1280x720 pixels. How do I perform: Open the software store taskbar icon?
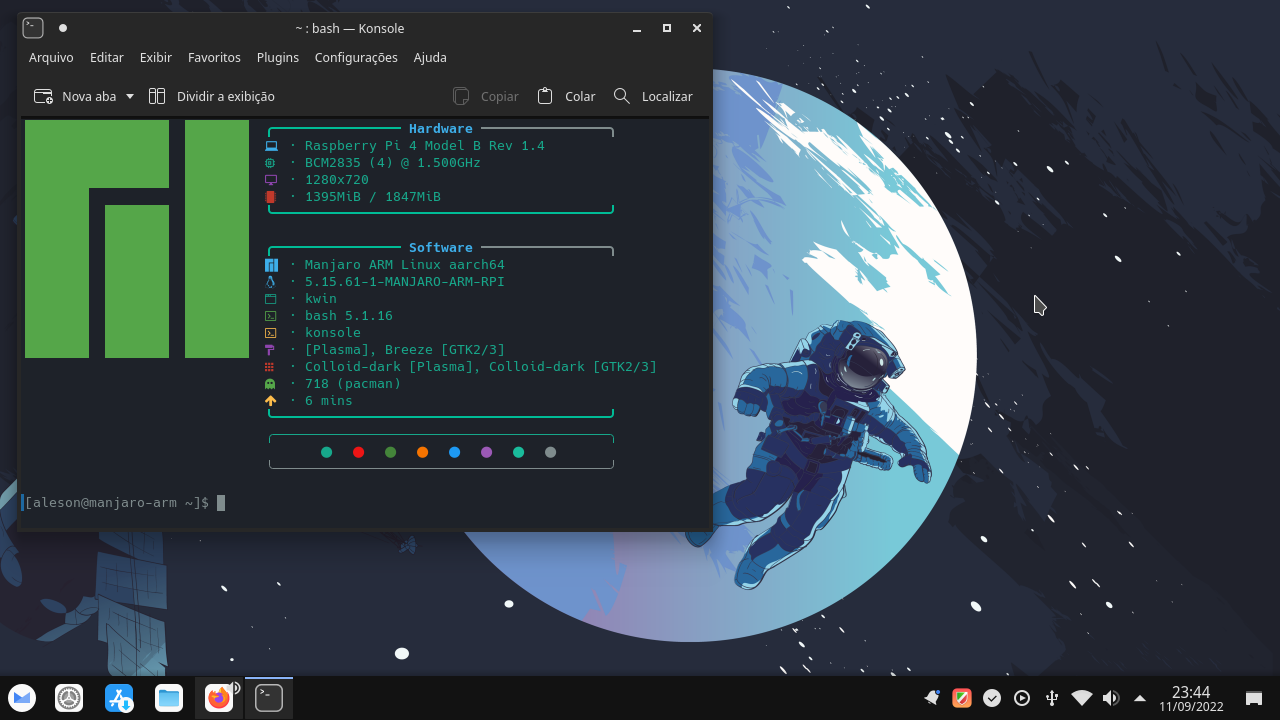[x=120, y=698]
